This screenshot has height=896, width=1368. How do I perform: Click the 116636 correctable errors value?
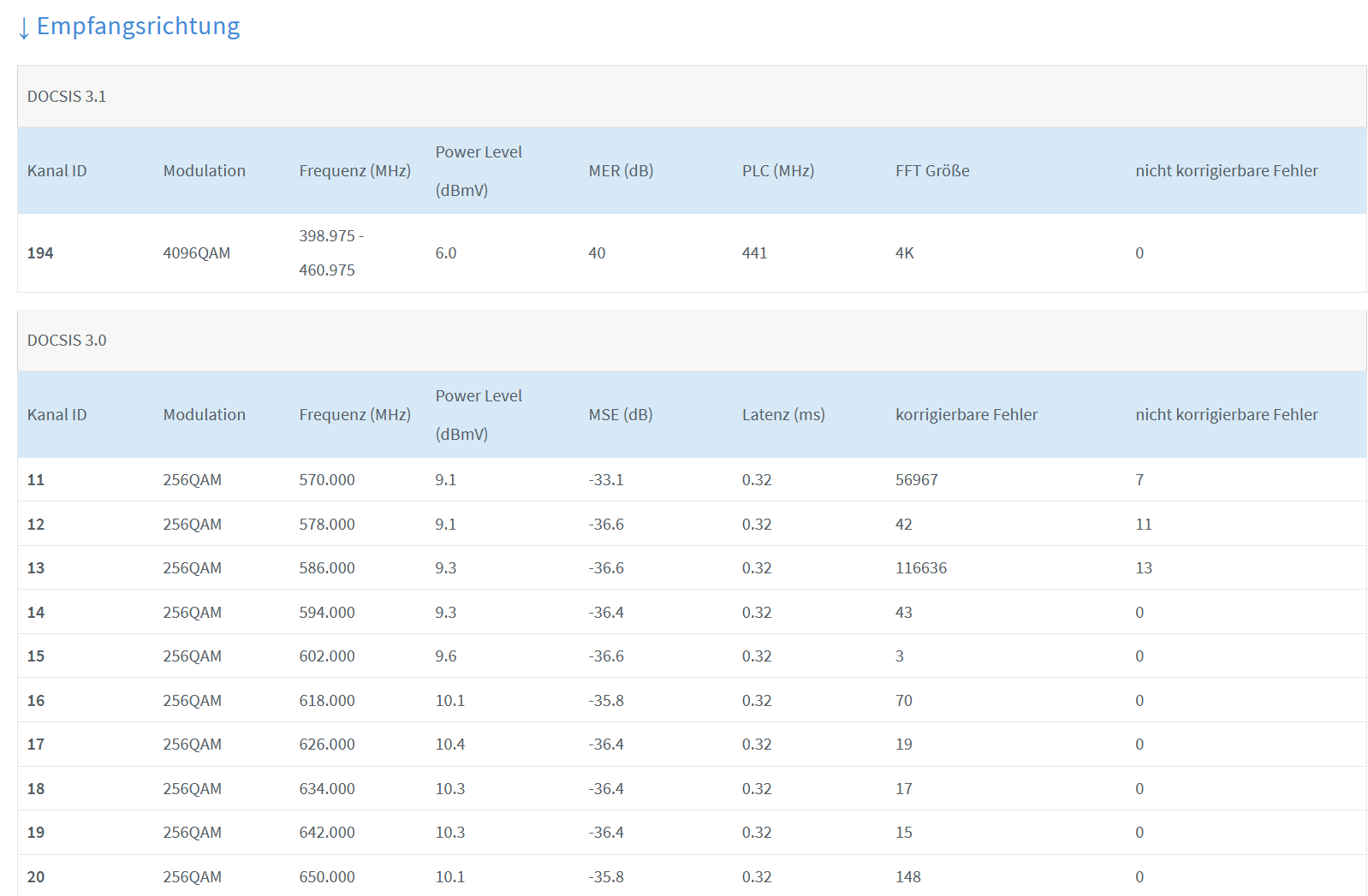click(x=921, y=568)
